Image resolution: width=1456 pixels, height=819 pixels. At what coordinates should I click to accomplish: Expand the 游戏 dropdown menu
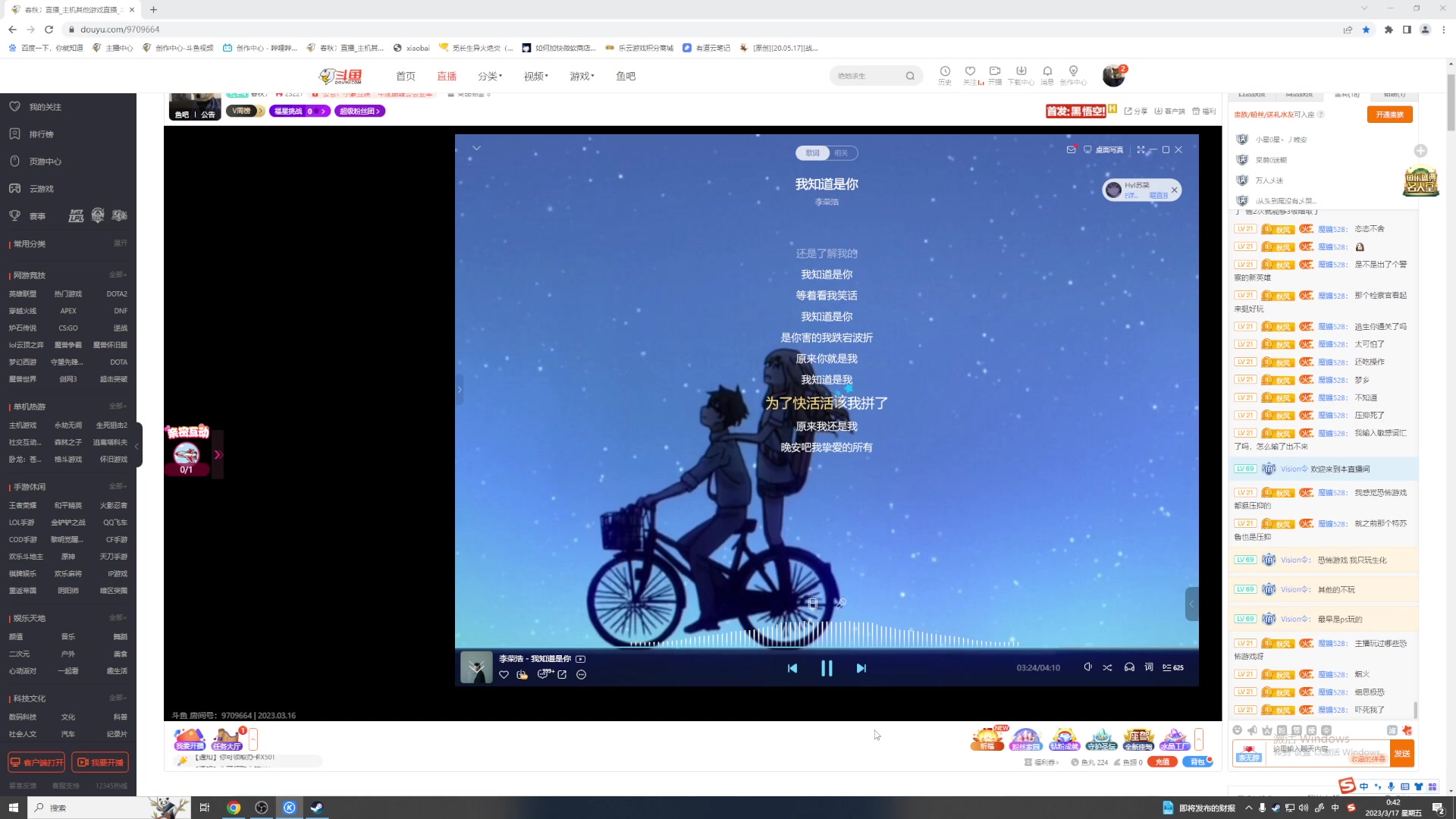(x=582, y=76)
